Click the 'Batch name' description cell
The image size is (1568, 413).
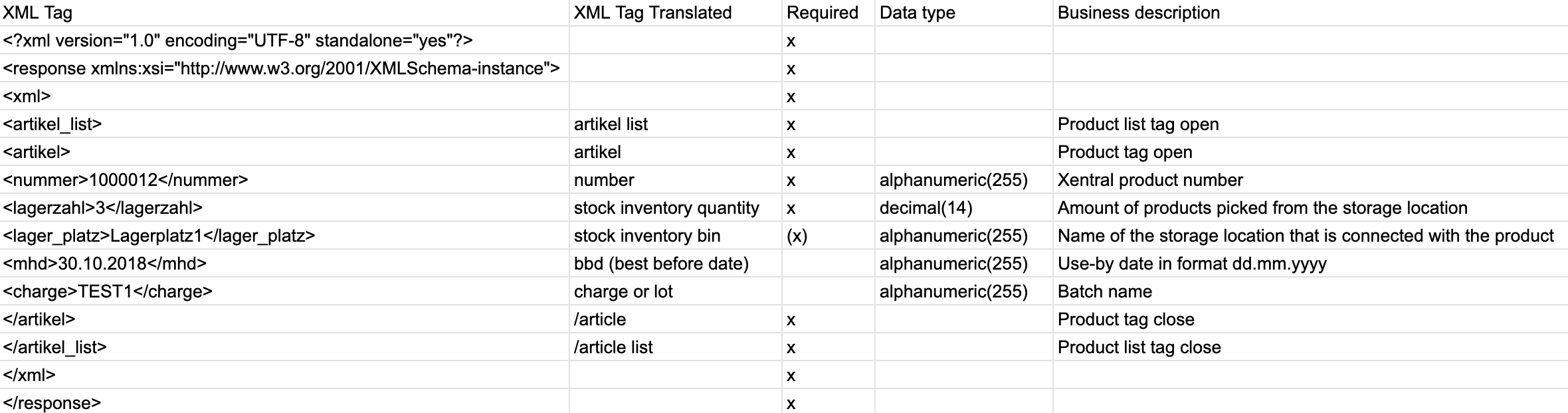[1104, 291]
